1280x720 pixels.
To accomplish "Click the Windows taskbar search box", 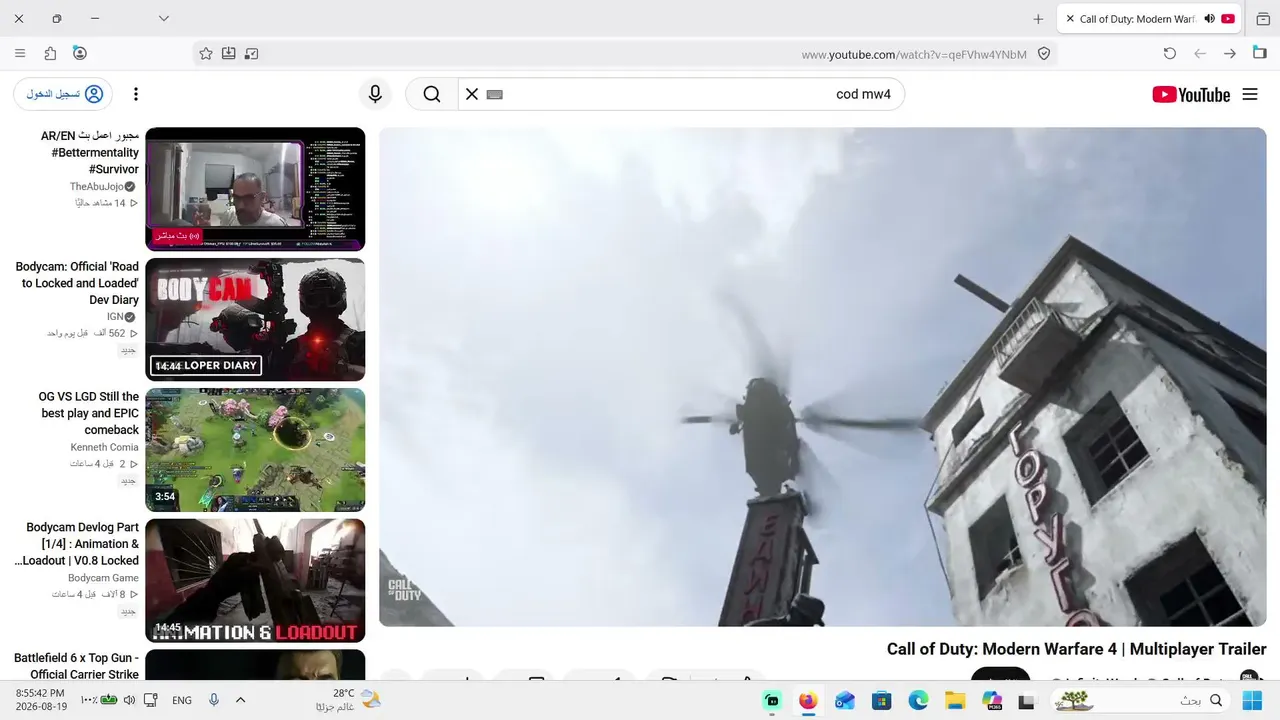I will point(1142,701).
